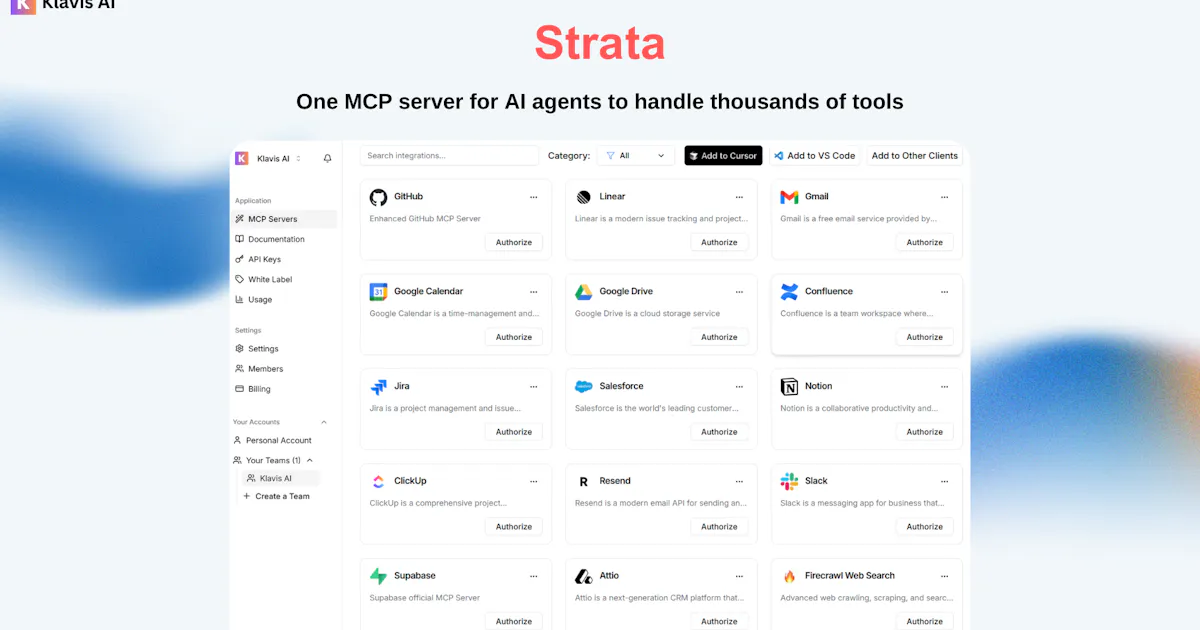Click the Strata heading text

tap(599, 43)
